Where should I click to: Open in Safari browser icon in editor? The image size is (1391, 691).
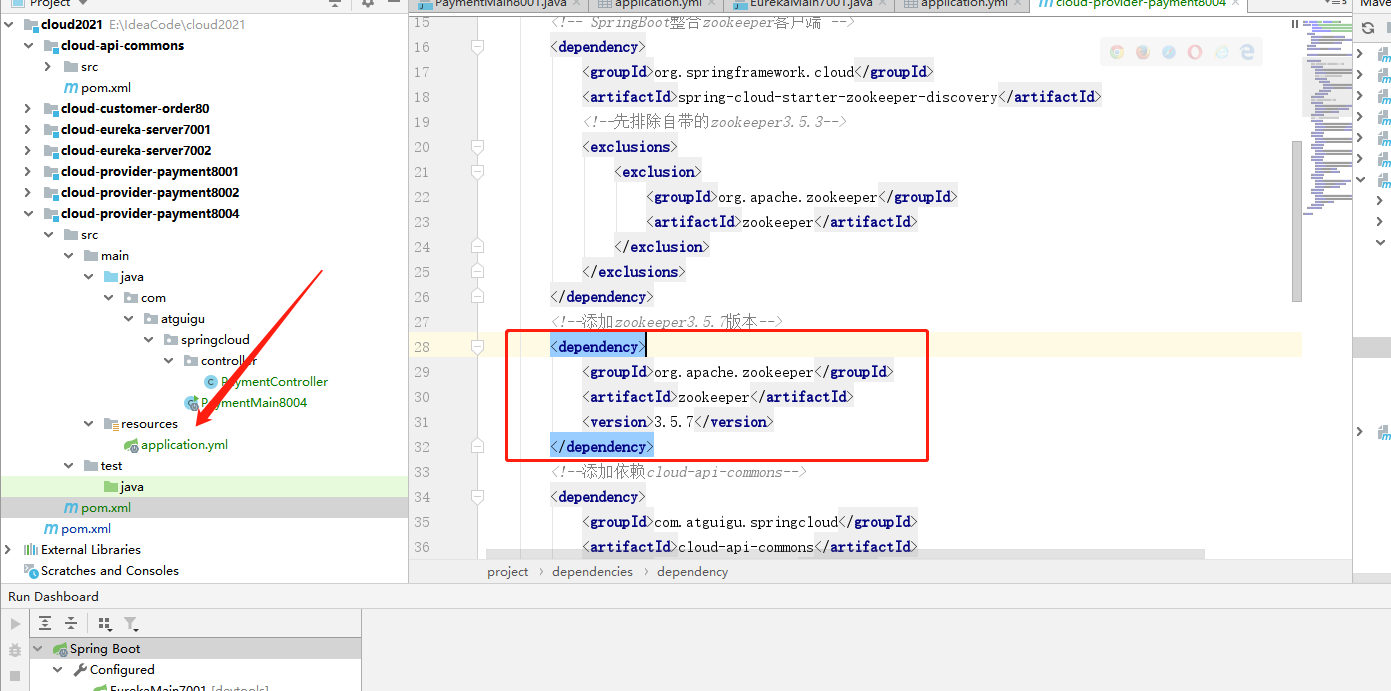point(1168,52)
